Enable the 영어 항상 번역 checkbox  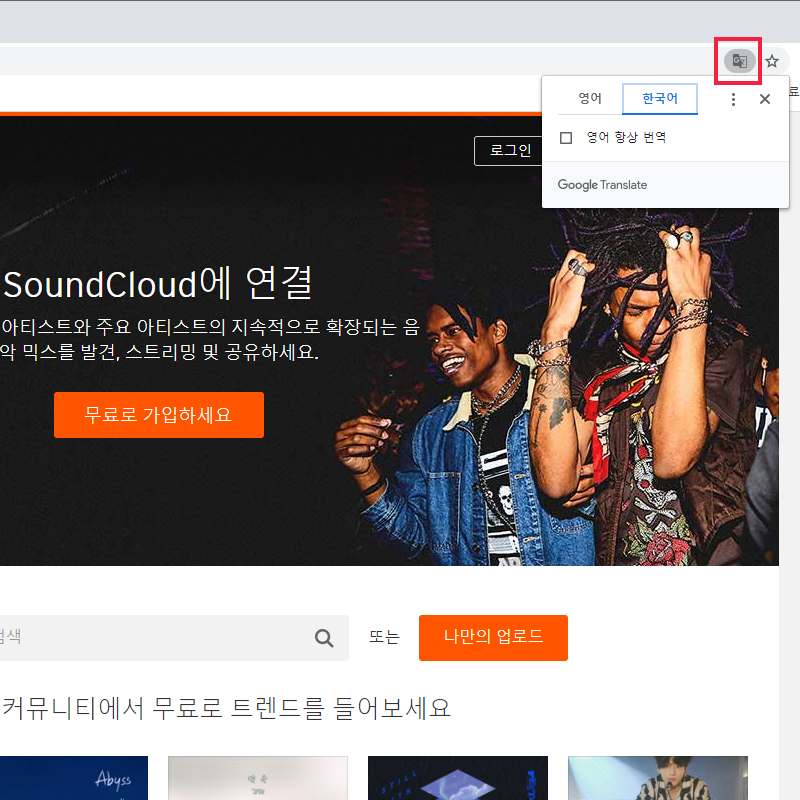(566, 138)
